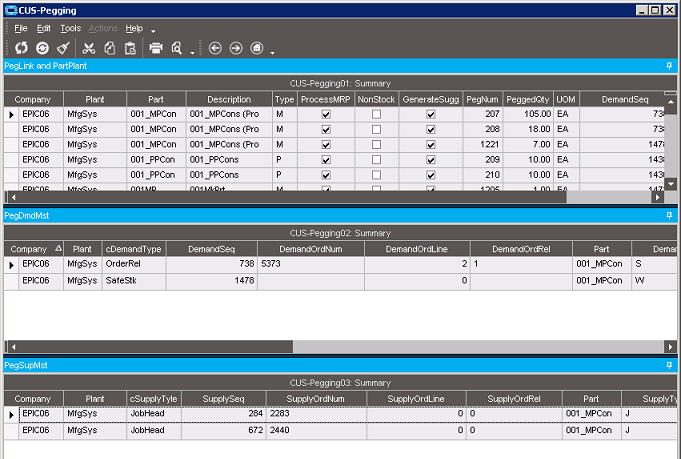Select the 2283 SupplyOrdNum cell
Image resolution: width=681 pixels, height=459 pixels.
coord(316,414)
